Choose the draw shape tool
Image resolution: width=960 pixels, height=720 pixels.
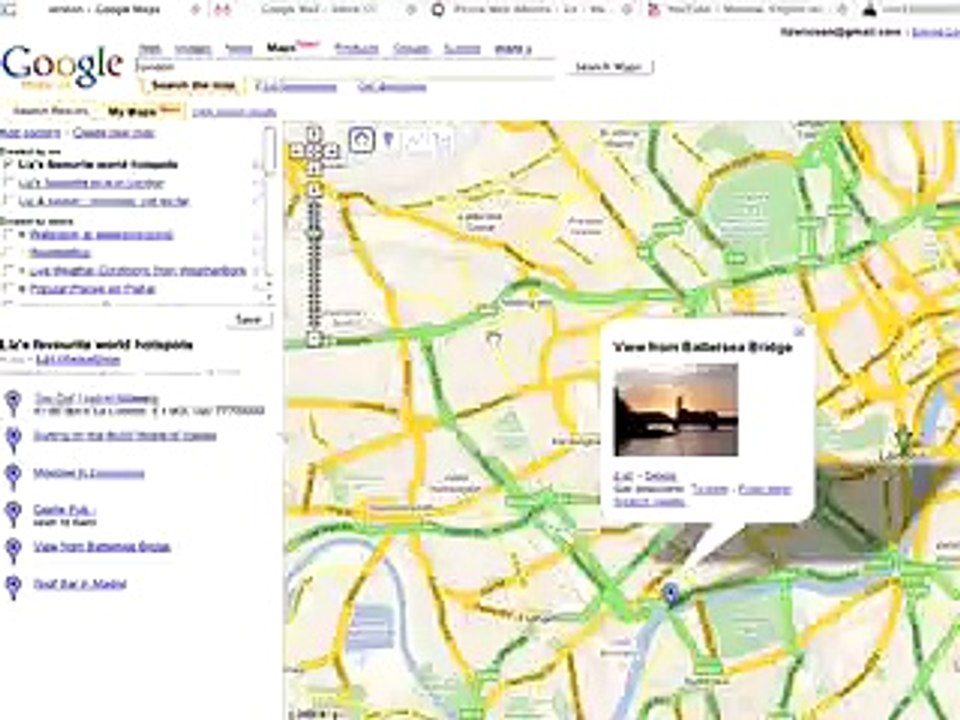tap(443, 141)
